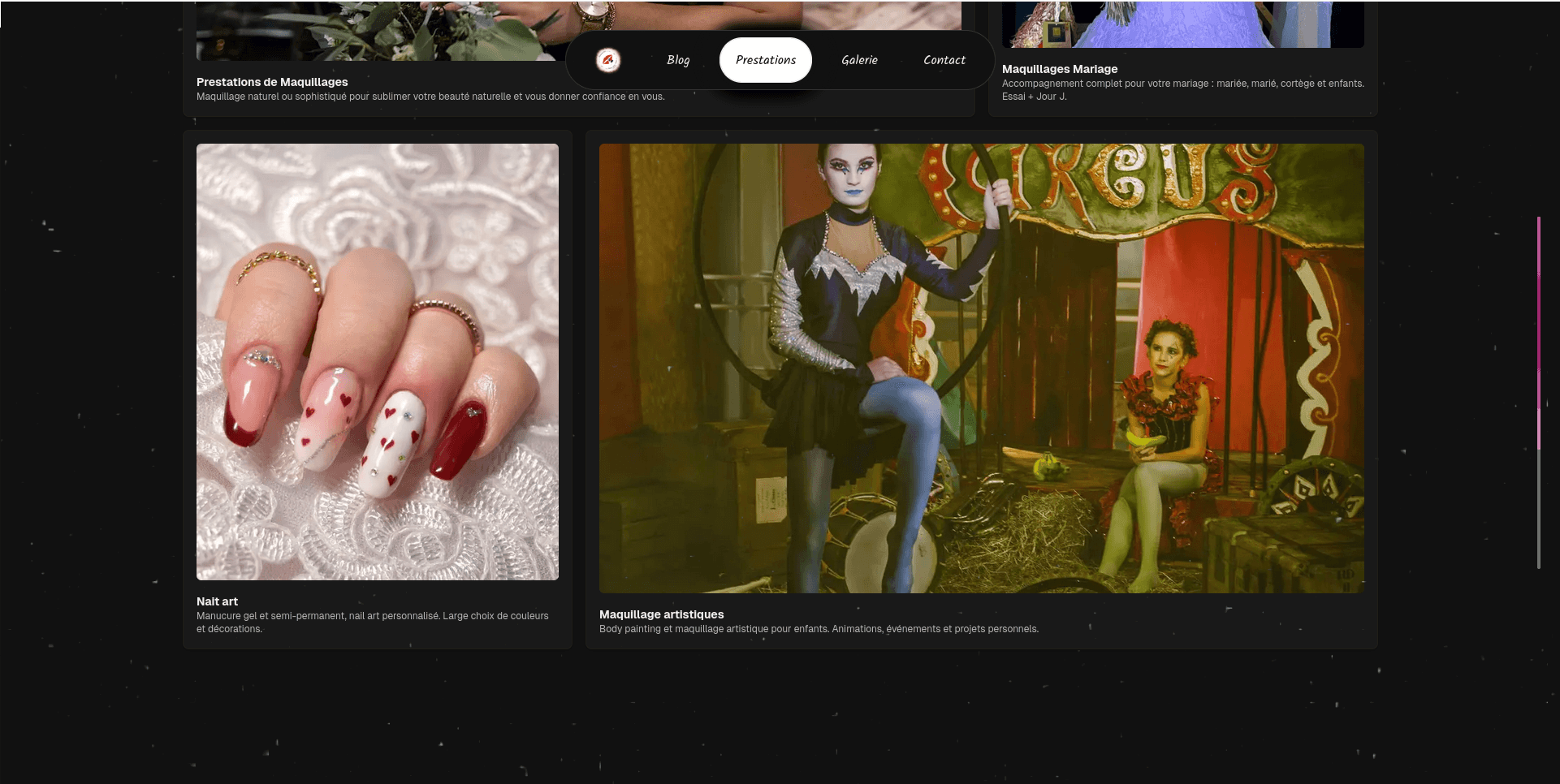Click the round logo icon in navigation bar
This screenshot has height=784, width=1560.
[607, 60]
